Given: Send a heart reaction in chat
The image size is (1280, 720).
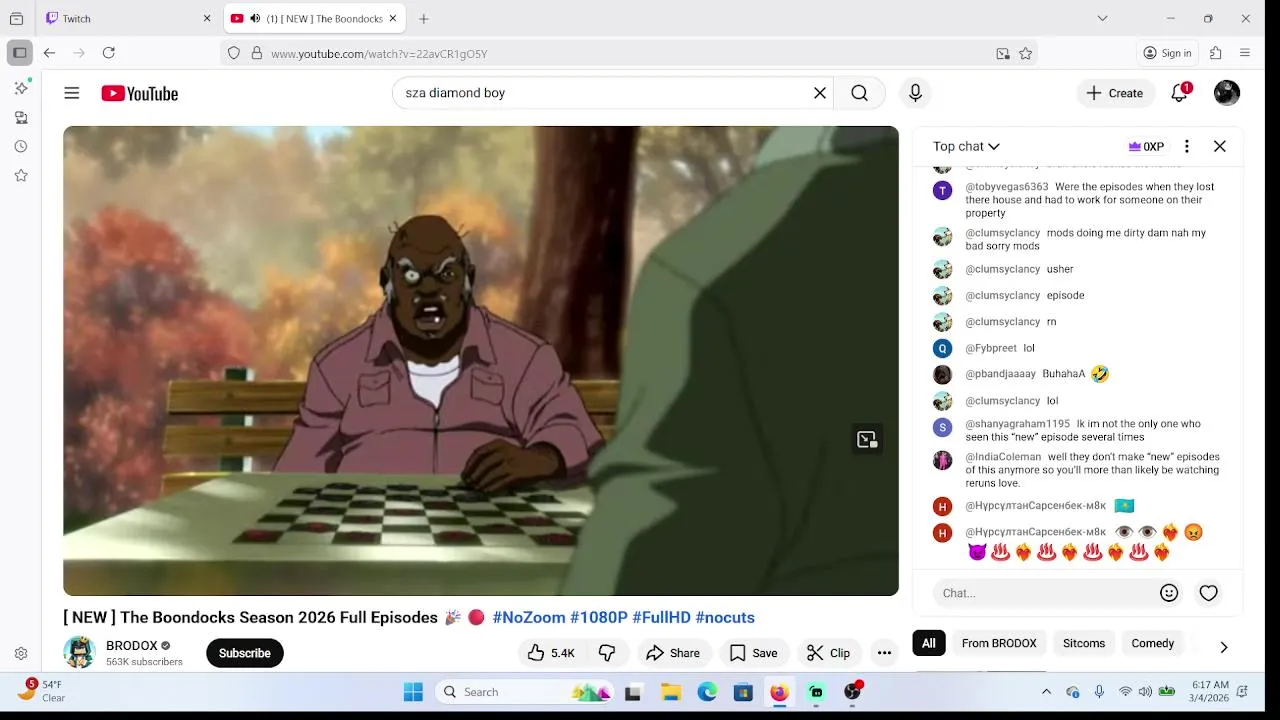Looking at the screenshot, I should [1209, 593].
